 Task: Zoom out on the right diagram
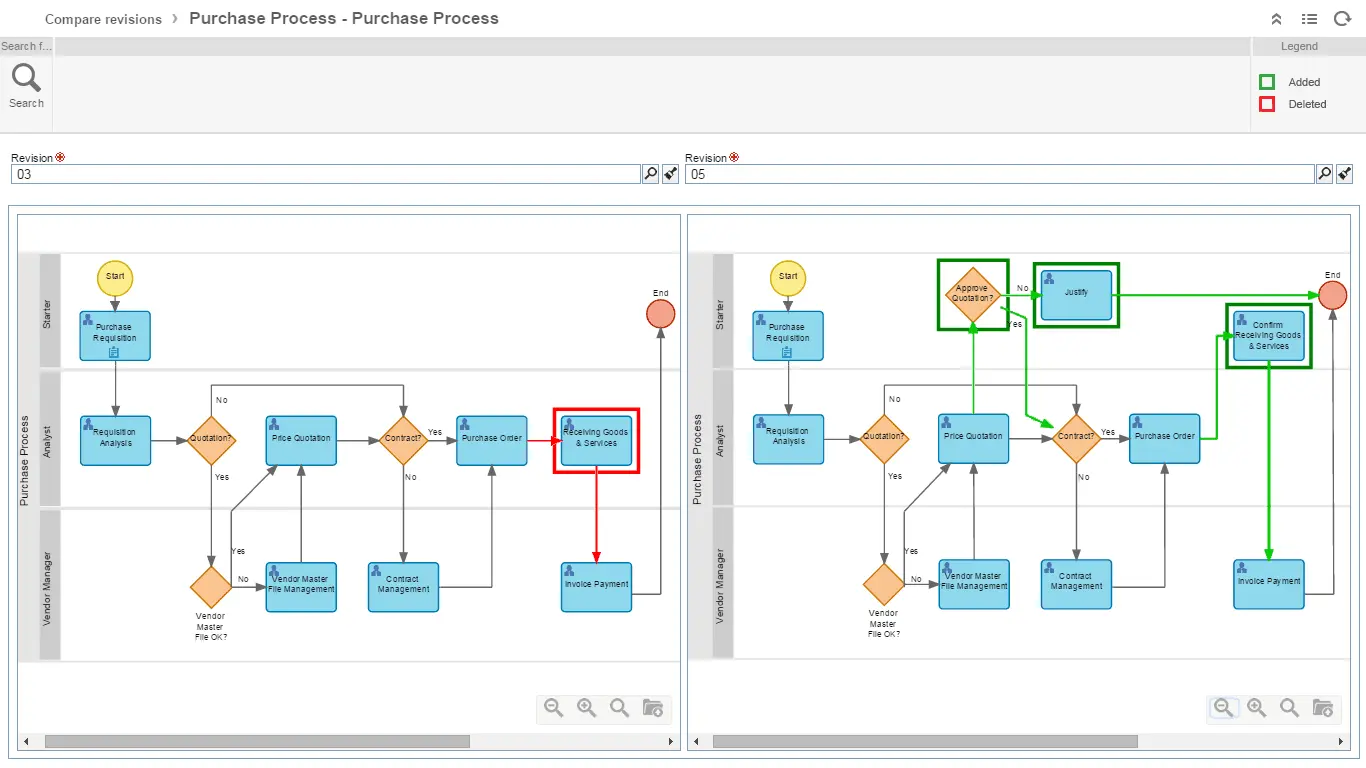1223,707
